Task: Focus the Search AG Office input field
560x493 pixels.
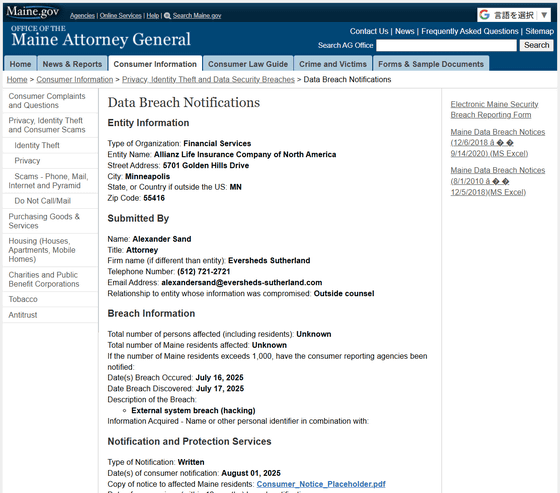Action: (446, 45)
